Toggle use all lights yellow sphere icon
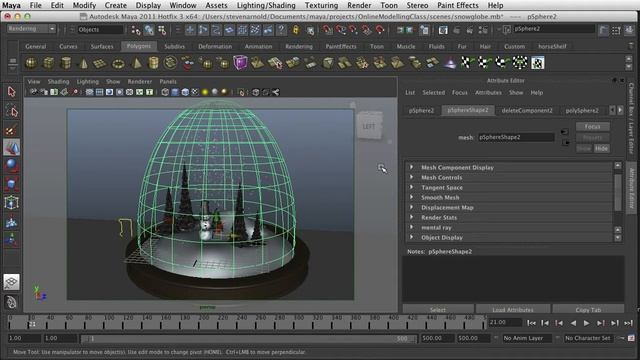This screenshot has height=360, width=640. (x=205, y=92)
